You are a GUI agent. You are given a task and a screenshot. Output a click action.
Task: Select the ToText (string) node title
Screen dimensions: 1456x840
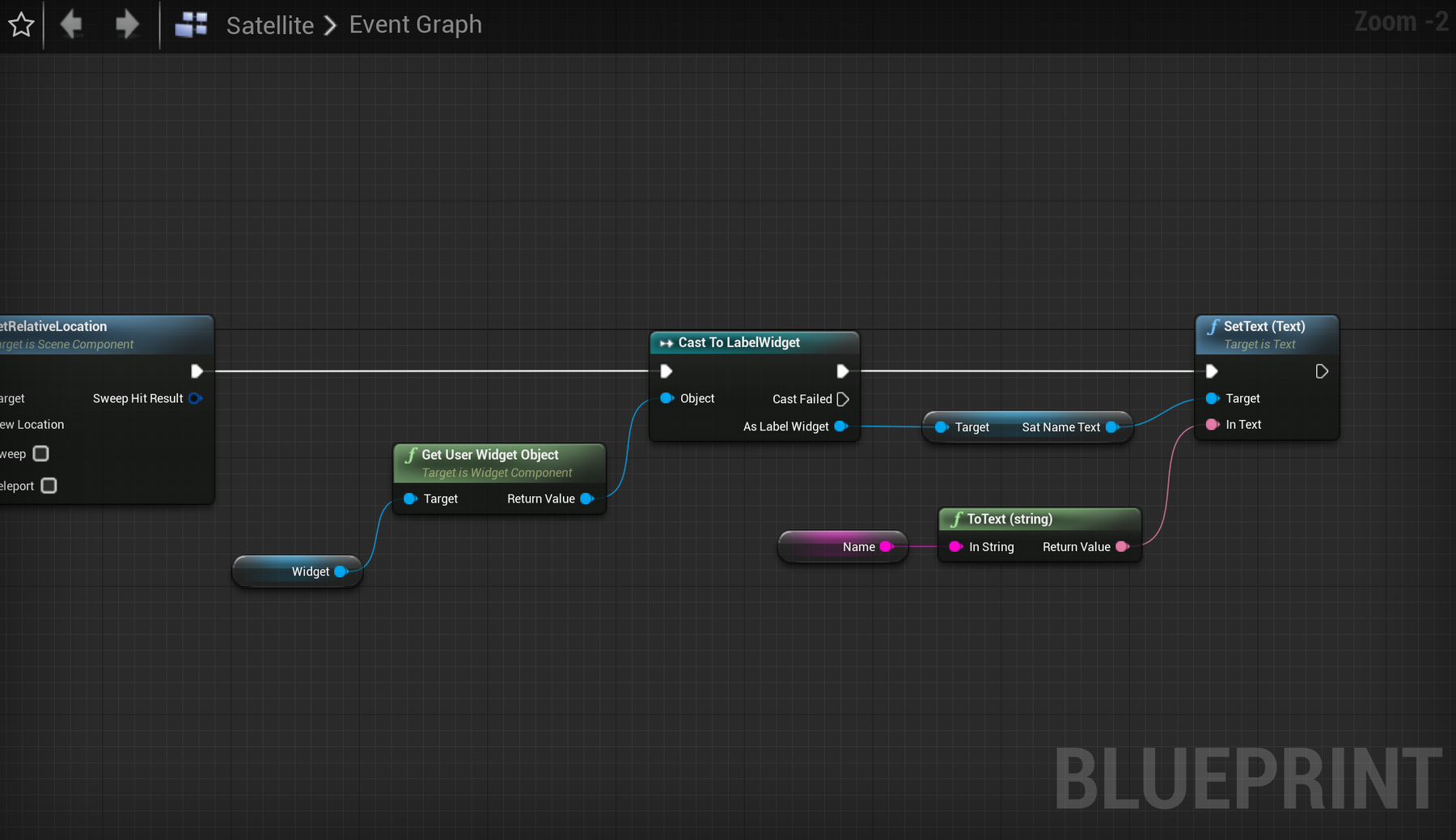1009,519
